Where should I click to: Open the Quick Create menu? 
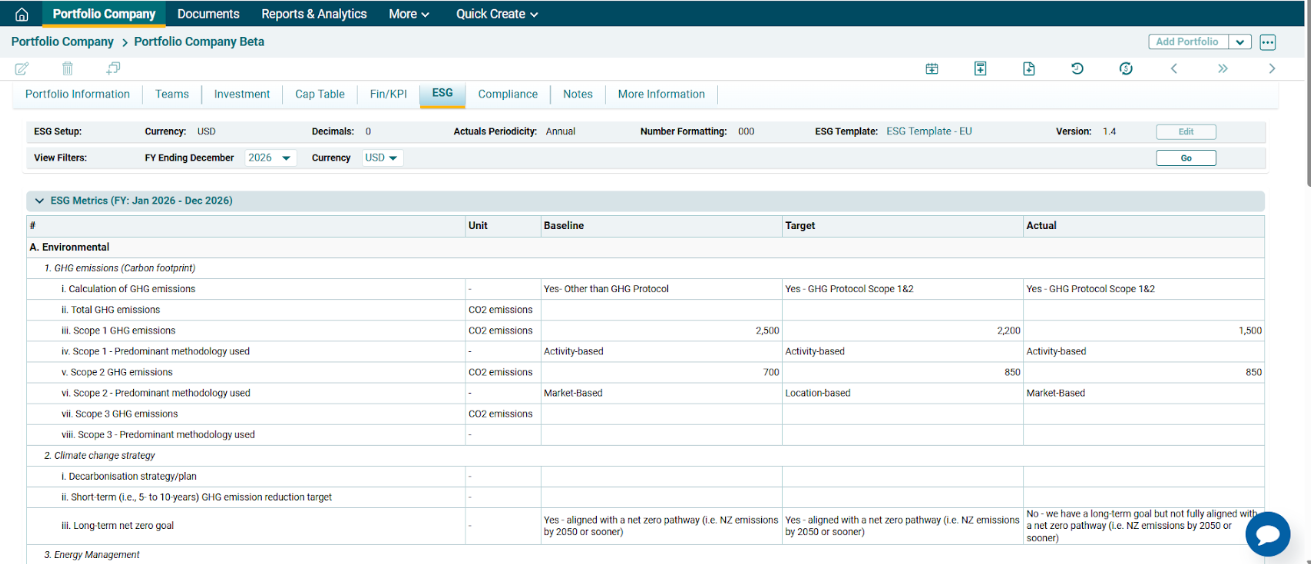pos(497,14)
